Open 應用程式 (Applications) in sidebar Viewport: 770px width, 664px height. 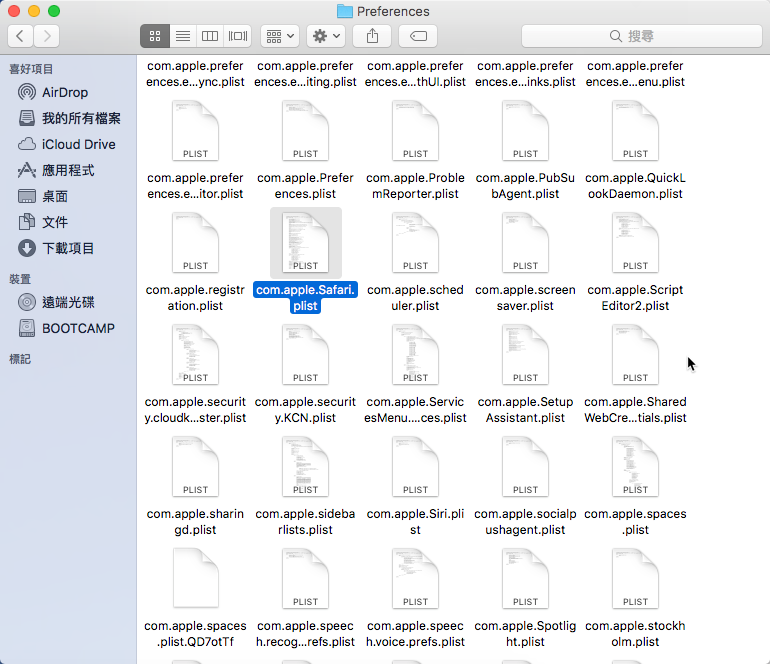(68, 170)
